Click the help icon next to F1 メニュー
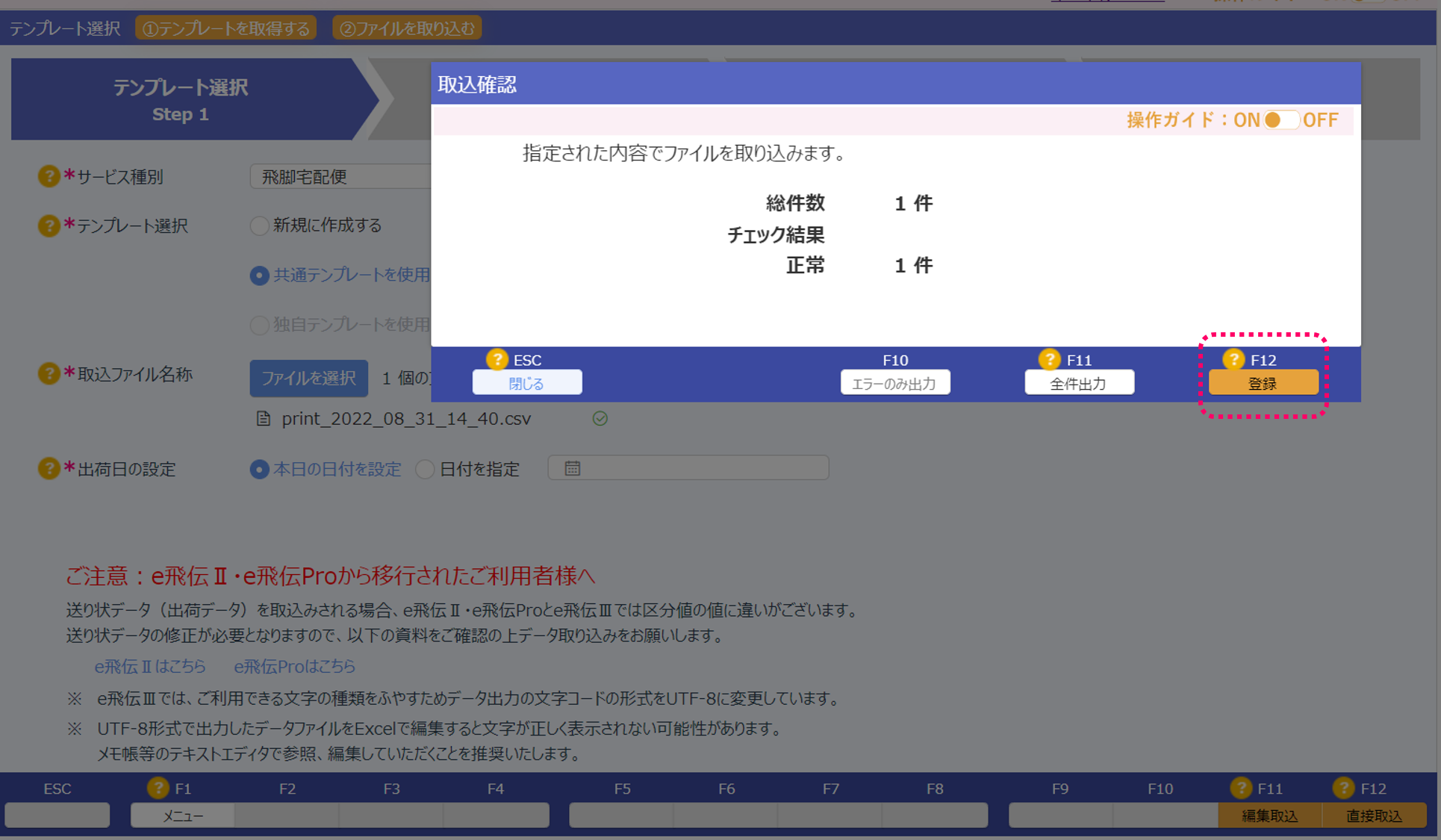 158,788
